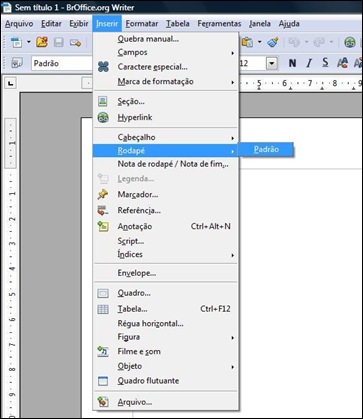Click the Styles and Formatting icon
Viewport: 363px width, 419px height.
click(17, 63)
